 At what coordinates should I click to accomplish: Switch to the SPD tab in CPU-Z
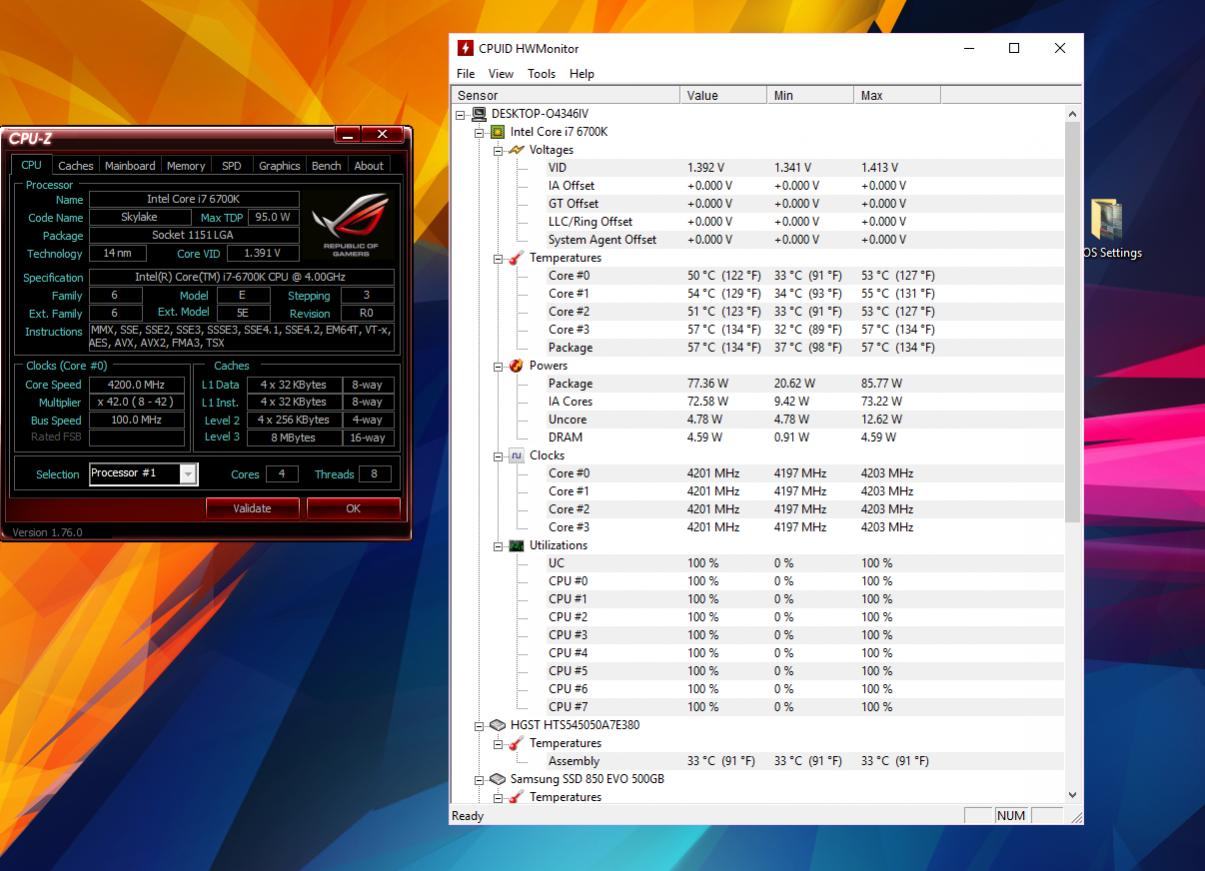click(x=231, y=166)
